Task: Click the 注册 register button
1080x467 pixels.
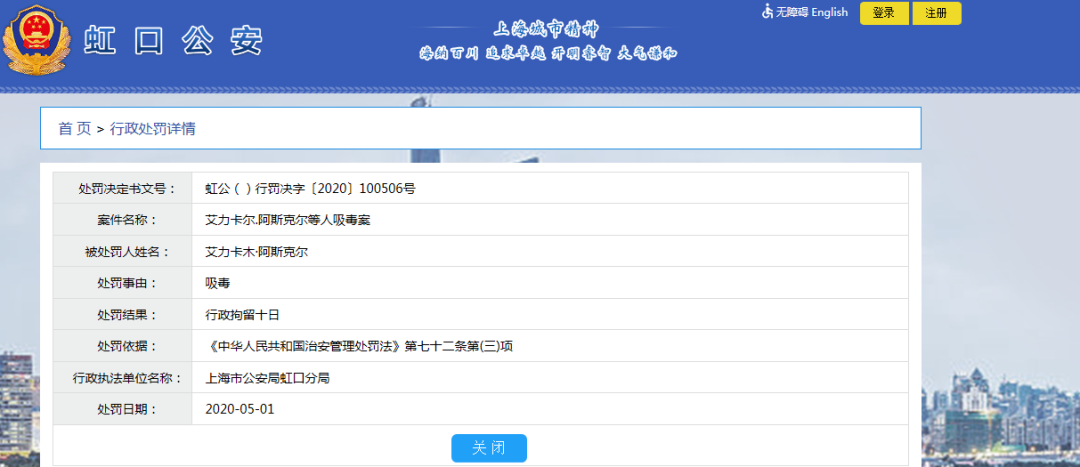Action: pyautogui.click(x=937, y=13)
